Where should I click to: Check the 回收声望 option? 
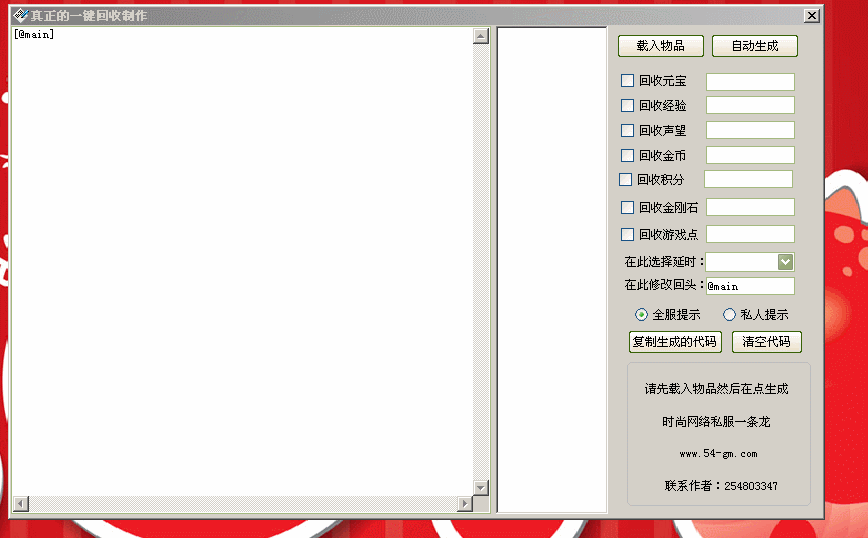pos(628,130)
